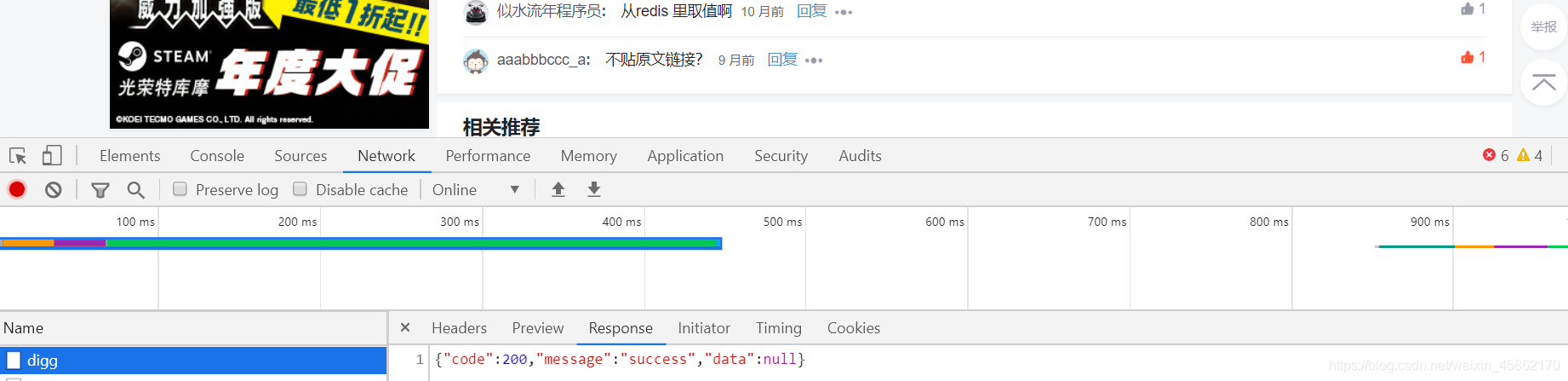Click the 回复 link on aaabbbccc_a comment
This screenshot has height=381, width=1568.
(782, 60)
